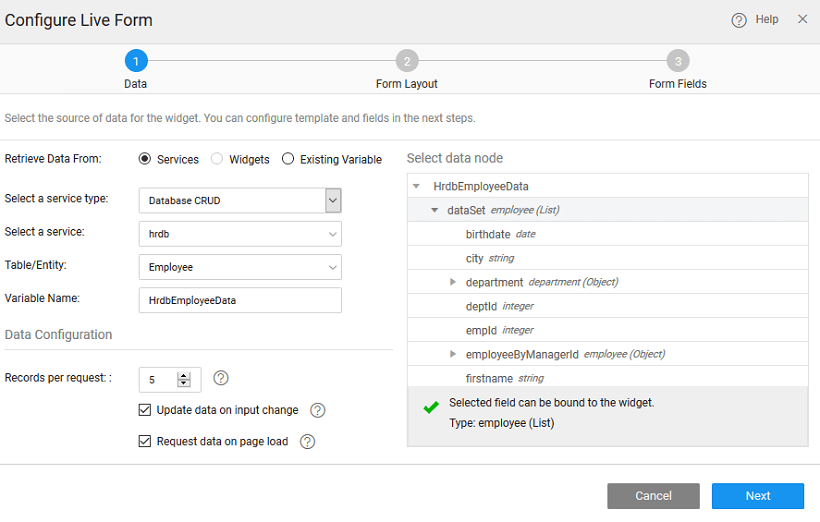Open the service type dropdown
Screen dimensions: 820x522
click(x=333, y=201)
